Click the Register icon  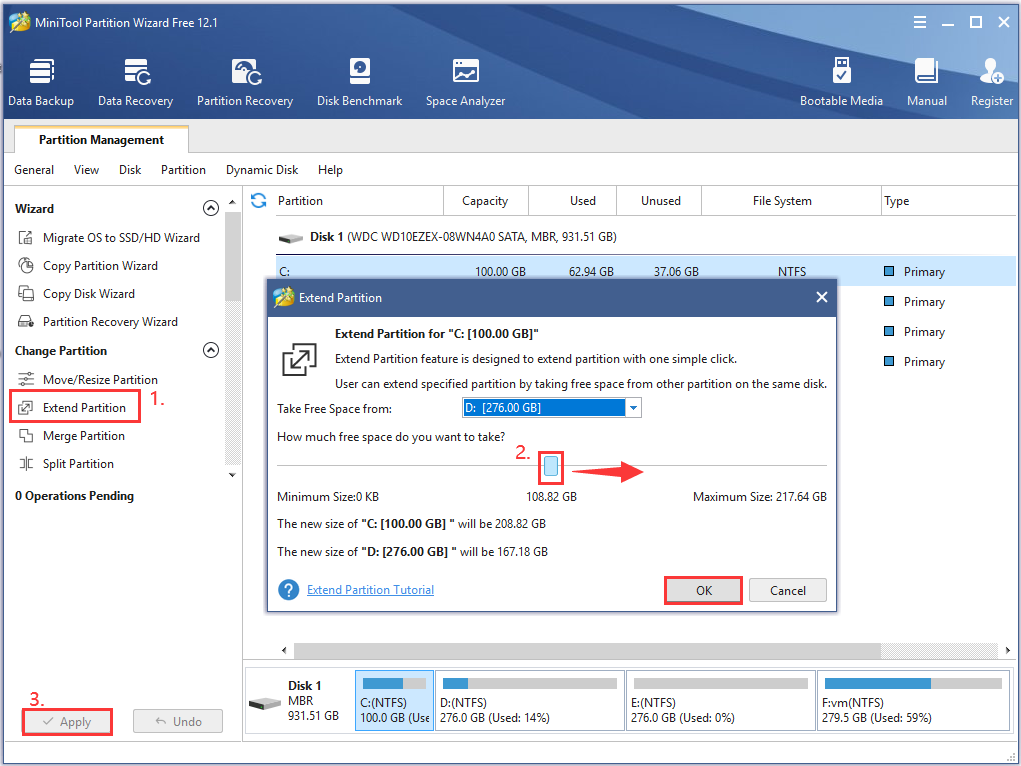pyautogui.click(x=992, y=83)
